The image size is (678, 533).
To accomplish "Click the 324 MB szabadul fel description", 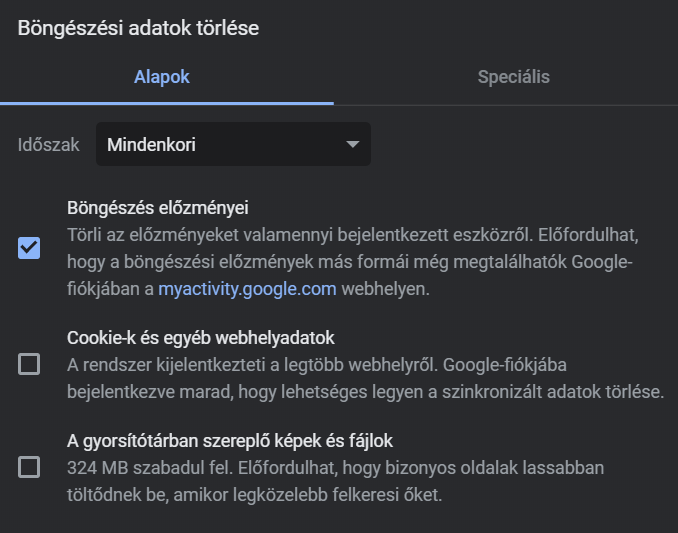I will [x=336, y=481].
